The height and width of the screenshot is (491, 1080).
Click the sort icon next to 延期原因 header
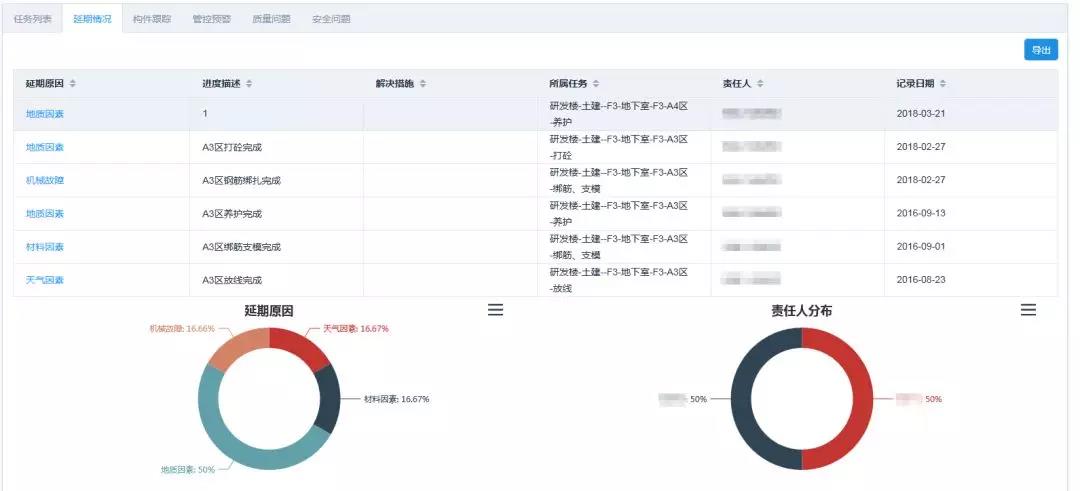point(72,83)
